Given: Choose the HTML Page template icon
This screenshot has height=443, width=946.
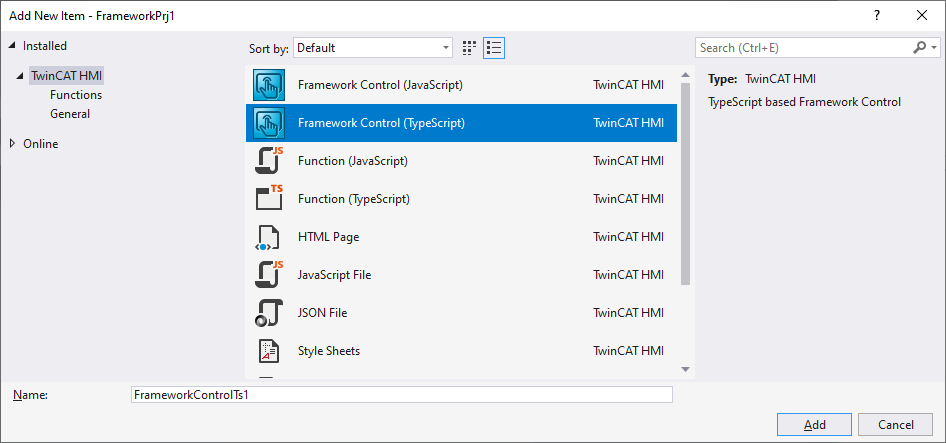Looking at the screenshot, I should [268, 237].
